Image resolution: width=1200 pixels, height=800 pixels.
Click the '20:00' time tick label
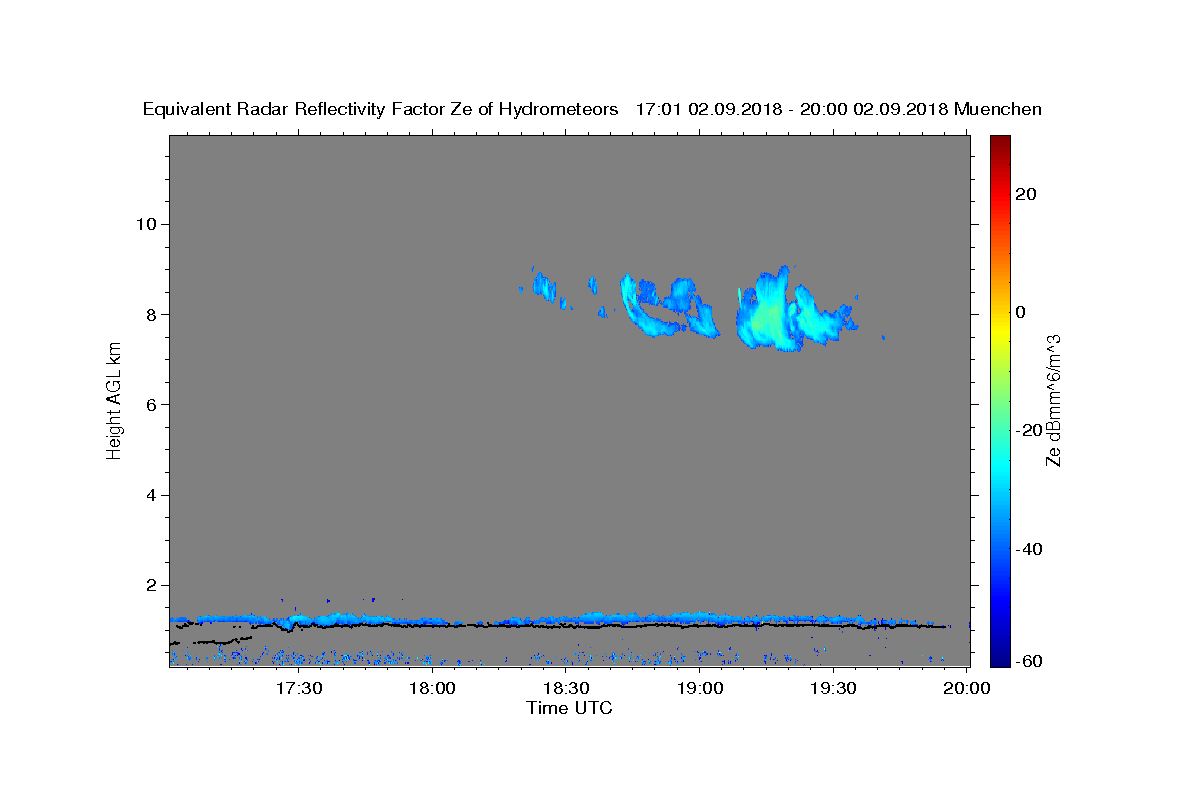coord(968,688)
